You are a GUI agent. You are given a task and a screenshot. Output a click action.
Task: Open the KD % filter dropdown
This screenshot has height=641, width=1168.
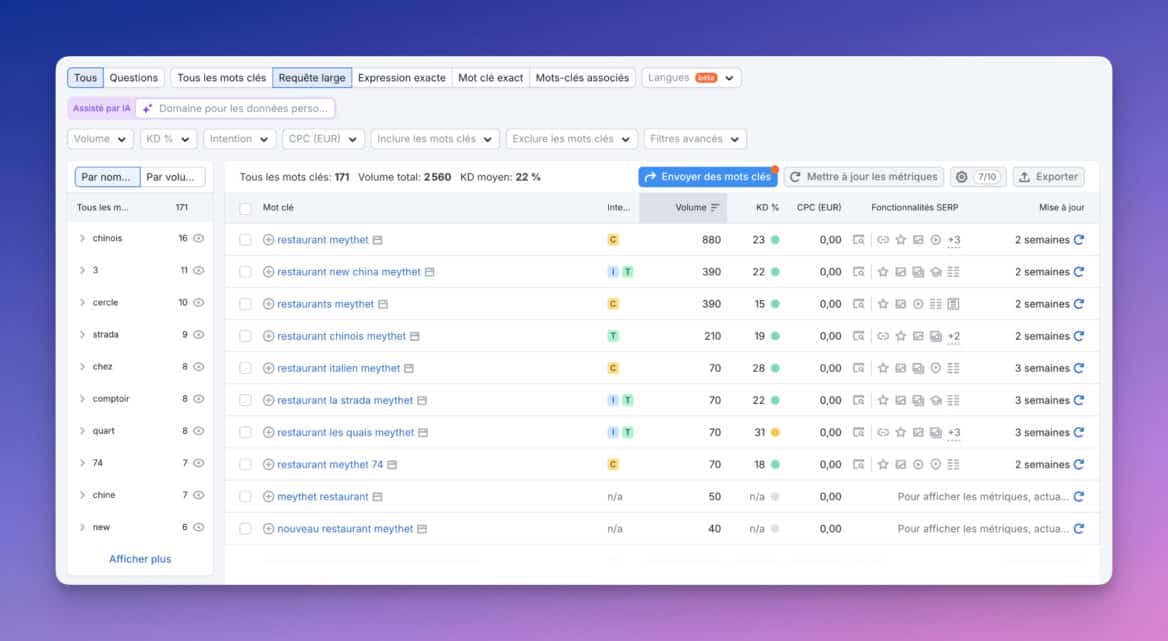point(168,139)
